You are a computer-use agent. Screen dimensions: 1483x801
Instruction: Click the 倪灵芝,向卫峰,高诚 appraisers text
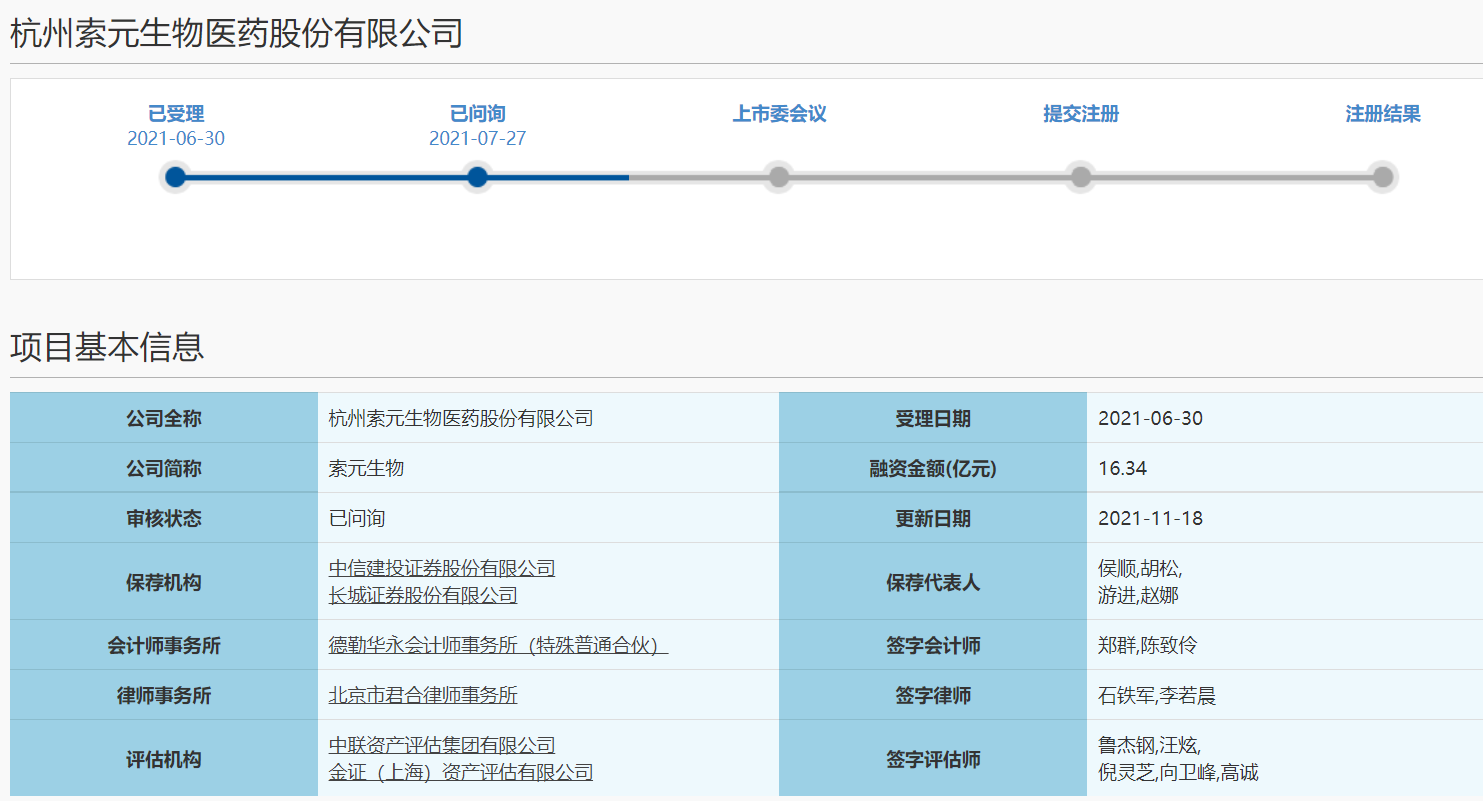point(1178,773)
